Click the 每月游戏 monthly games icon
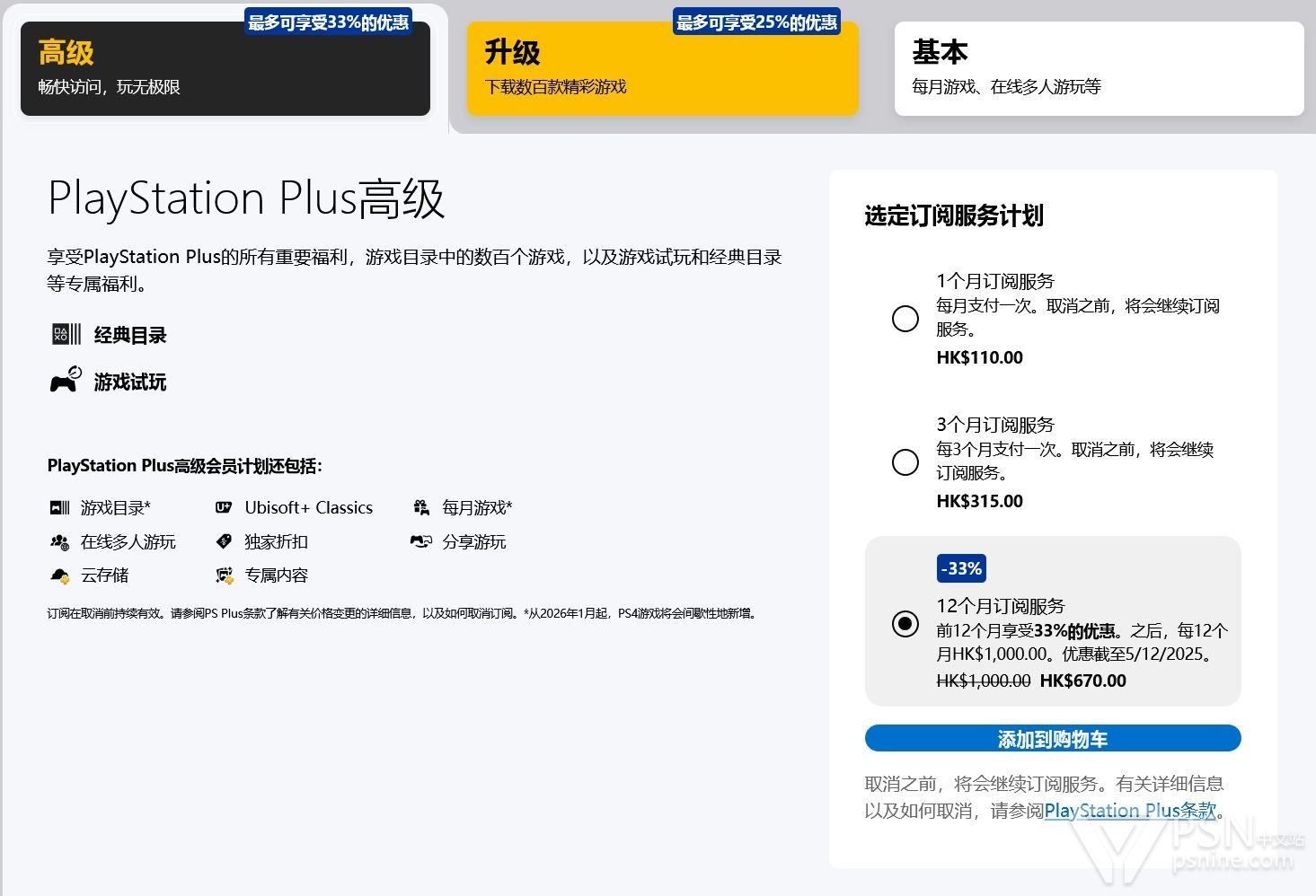Image resolution: width=1316 pixels, height=896 pixels. pos(421,508)
